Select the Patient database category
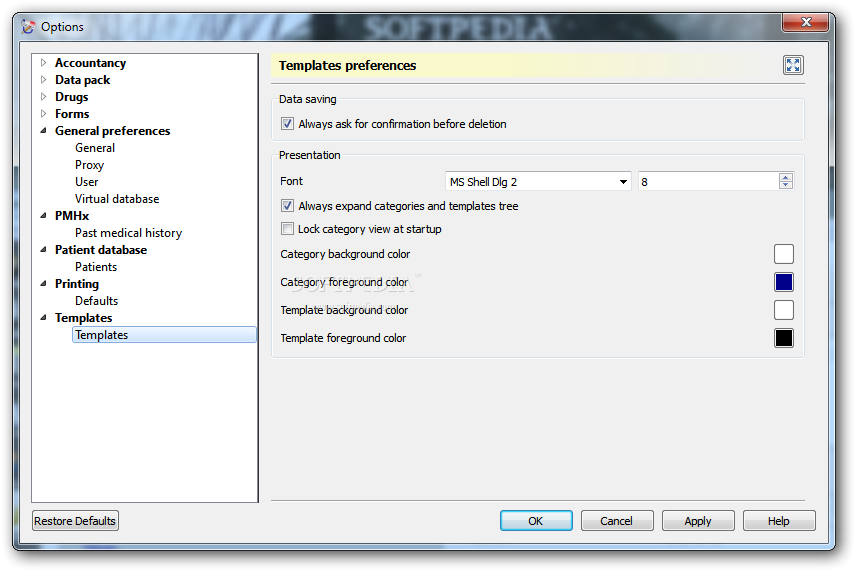 101,249
